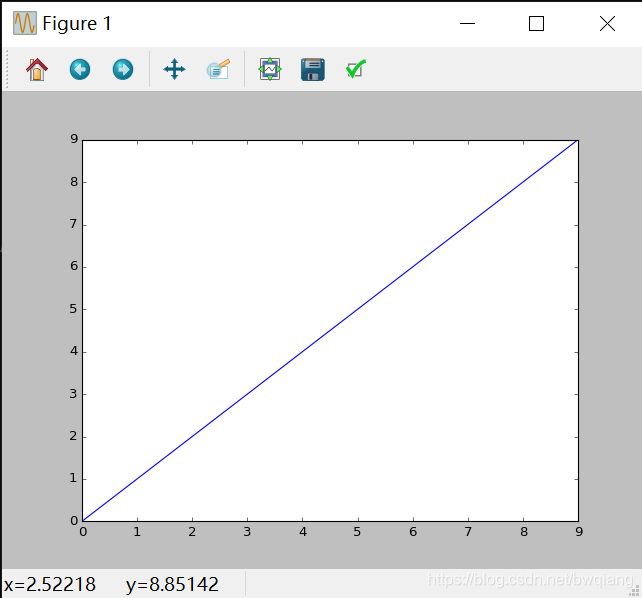This screenshot has height=598, width=642.
Task: Reset the plot with the Home icon
Action: pyautogui.click(x=37, y=69)
